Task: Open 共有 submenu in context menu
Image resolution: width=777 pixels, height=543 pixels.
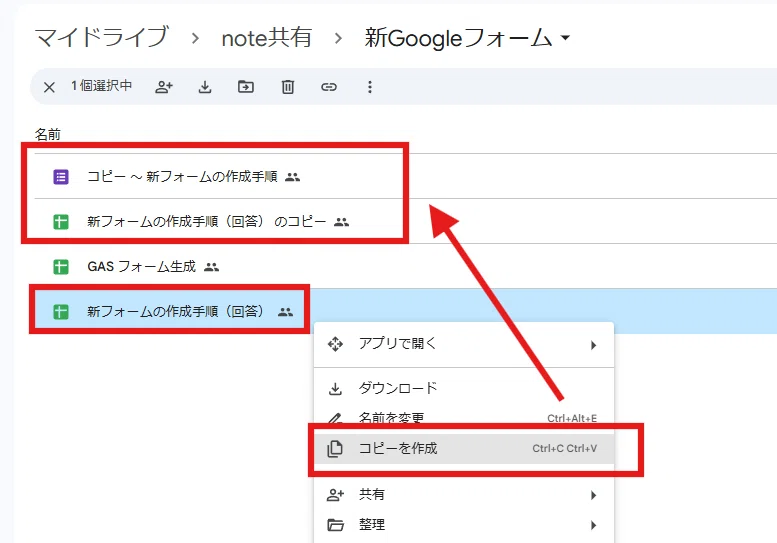Action: point(464,494)
